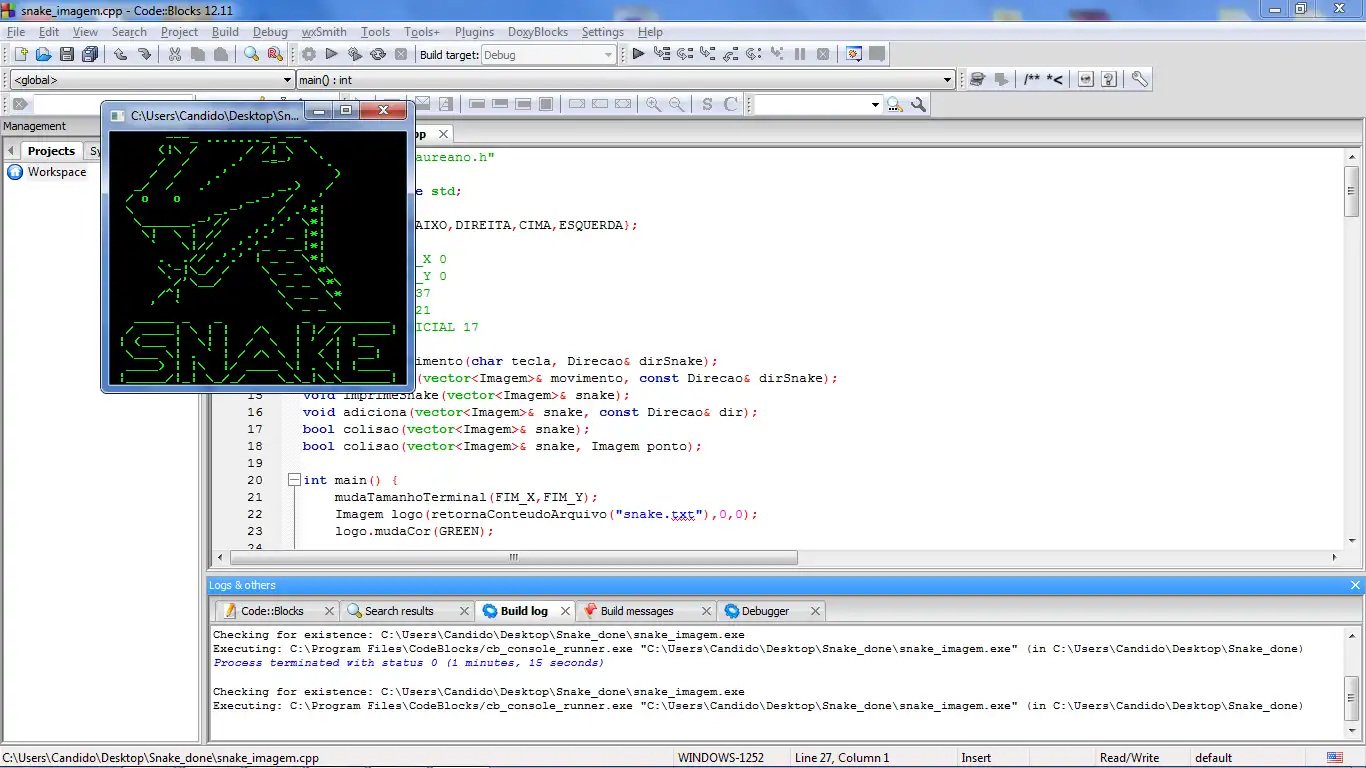
Task: Click the New file toolbar icon
Action: 20,54
